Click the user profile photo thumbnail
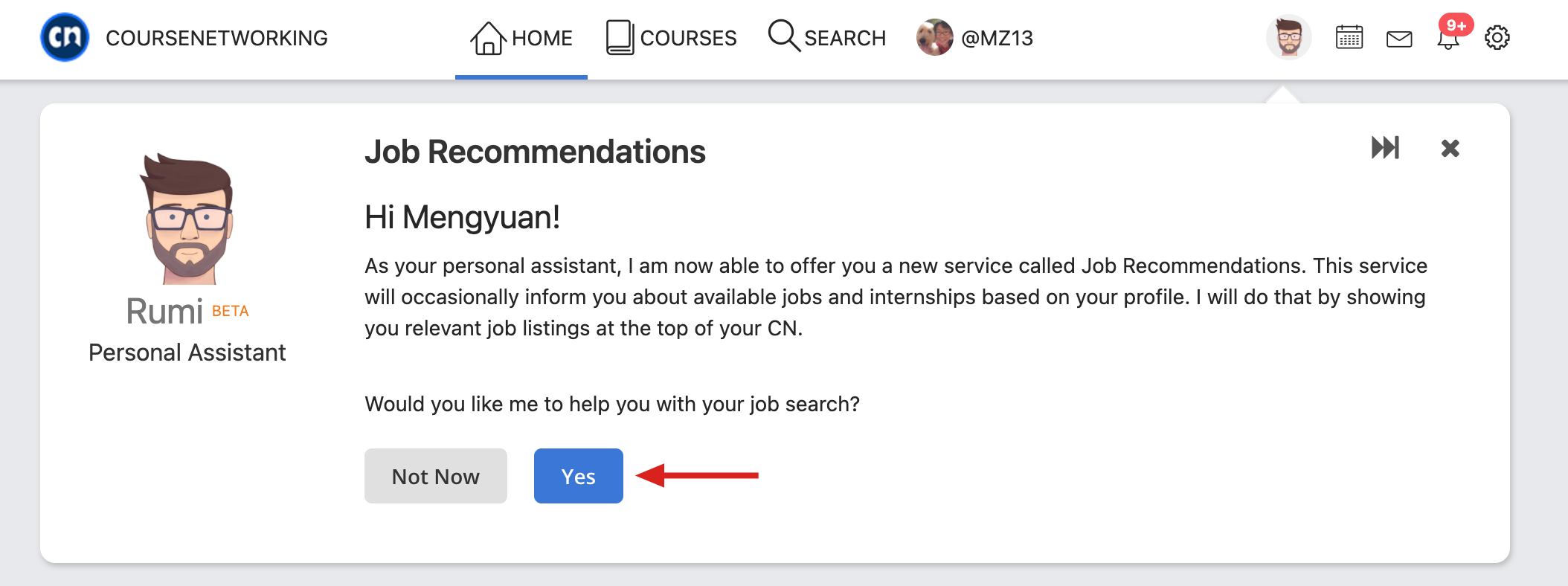1568x586 pixels. [x=935, y=37]
